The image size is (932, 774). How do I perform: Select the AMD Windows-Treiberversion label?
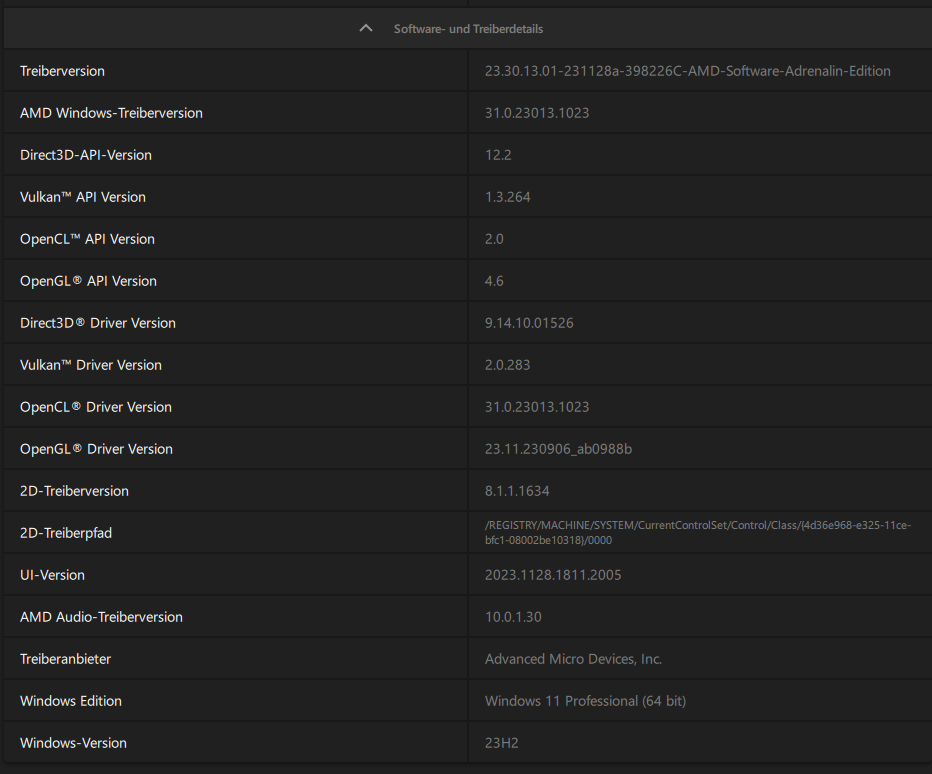pos(111,113)
